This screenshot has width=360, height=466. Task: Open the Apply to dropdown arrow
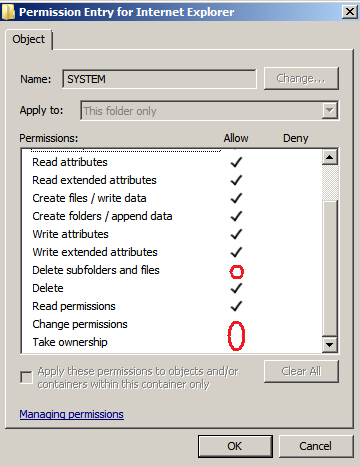point(330,110)
